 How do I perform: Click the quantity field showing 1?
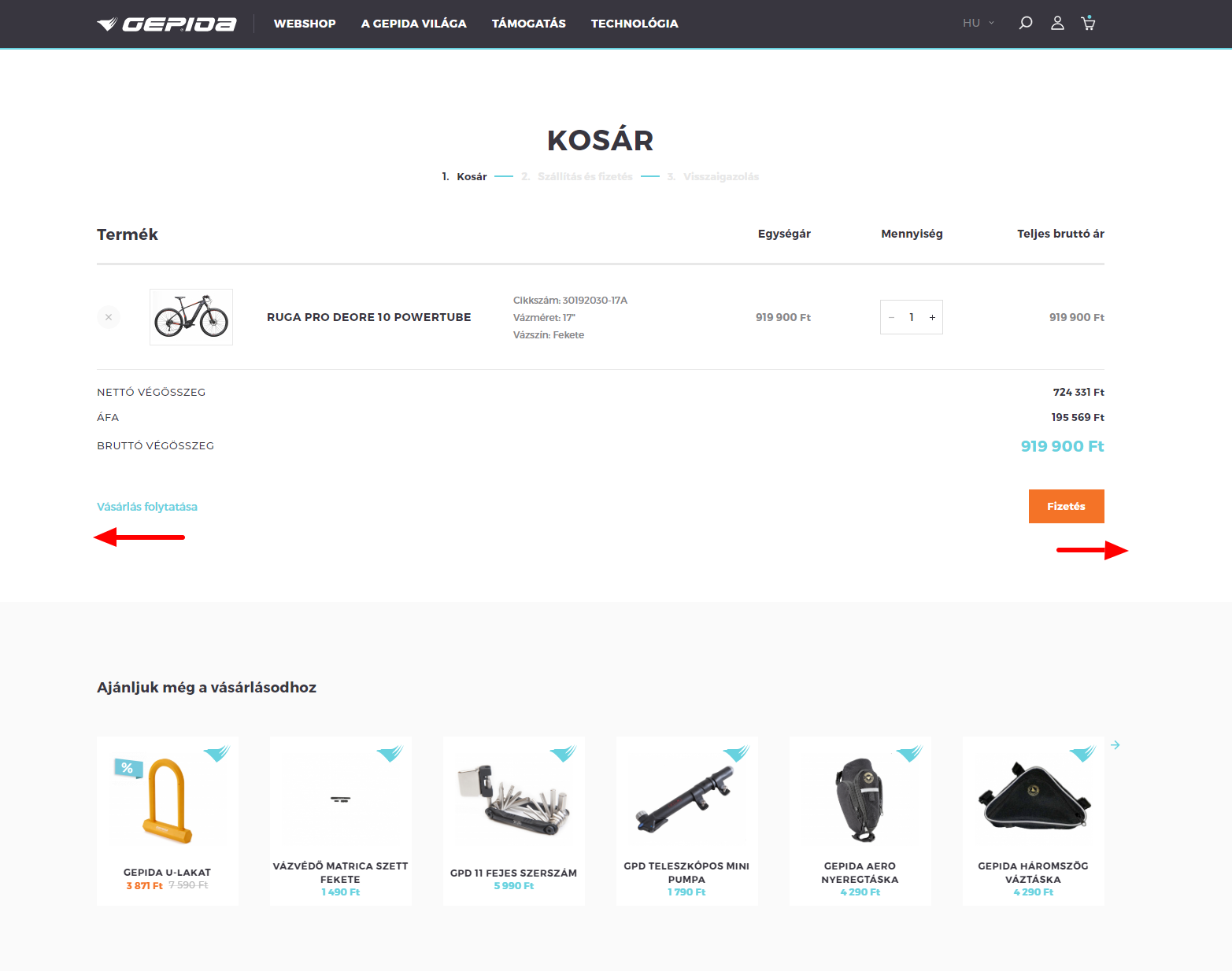912,318
